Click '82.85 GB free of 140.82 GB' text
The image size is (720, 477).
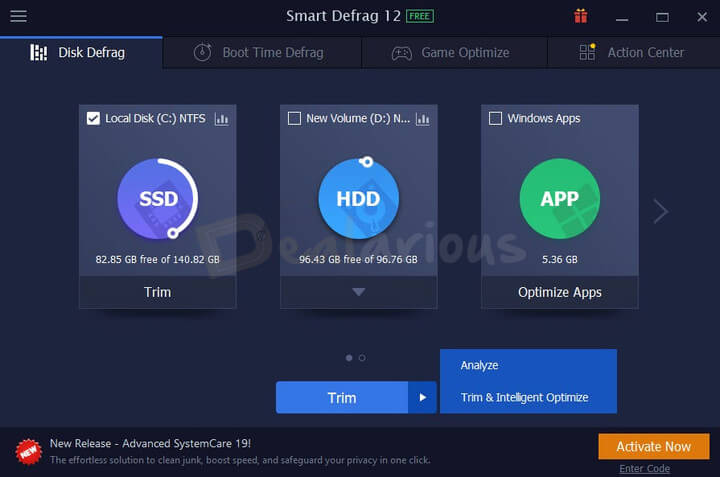coord(158,259)
